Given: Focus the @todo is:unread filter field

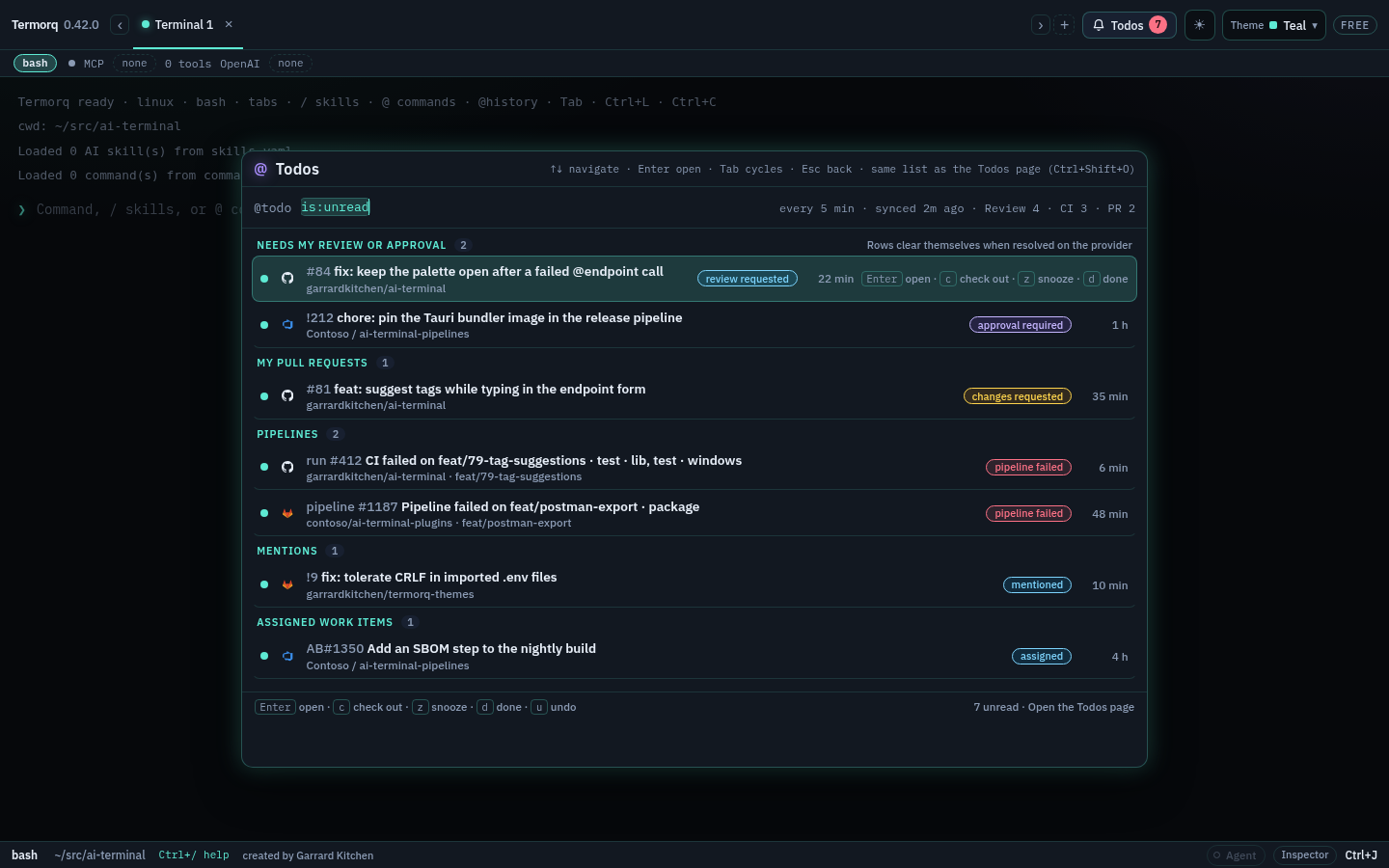Looking at the screenshot, I should point(336,207).
